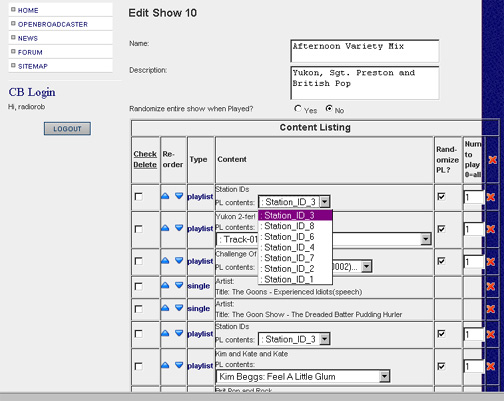Move Dreaded Batter Pudding Hurler row up

pyautogui.click(x=165, y=308)
